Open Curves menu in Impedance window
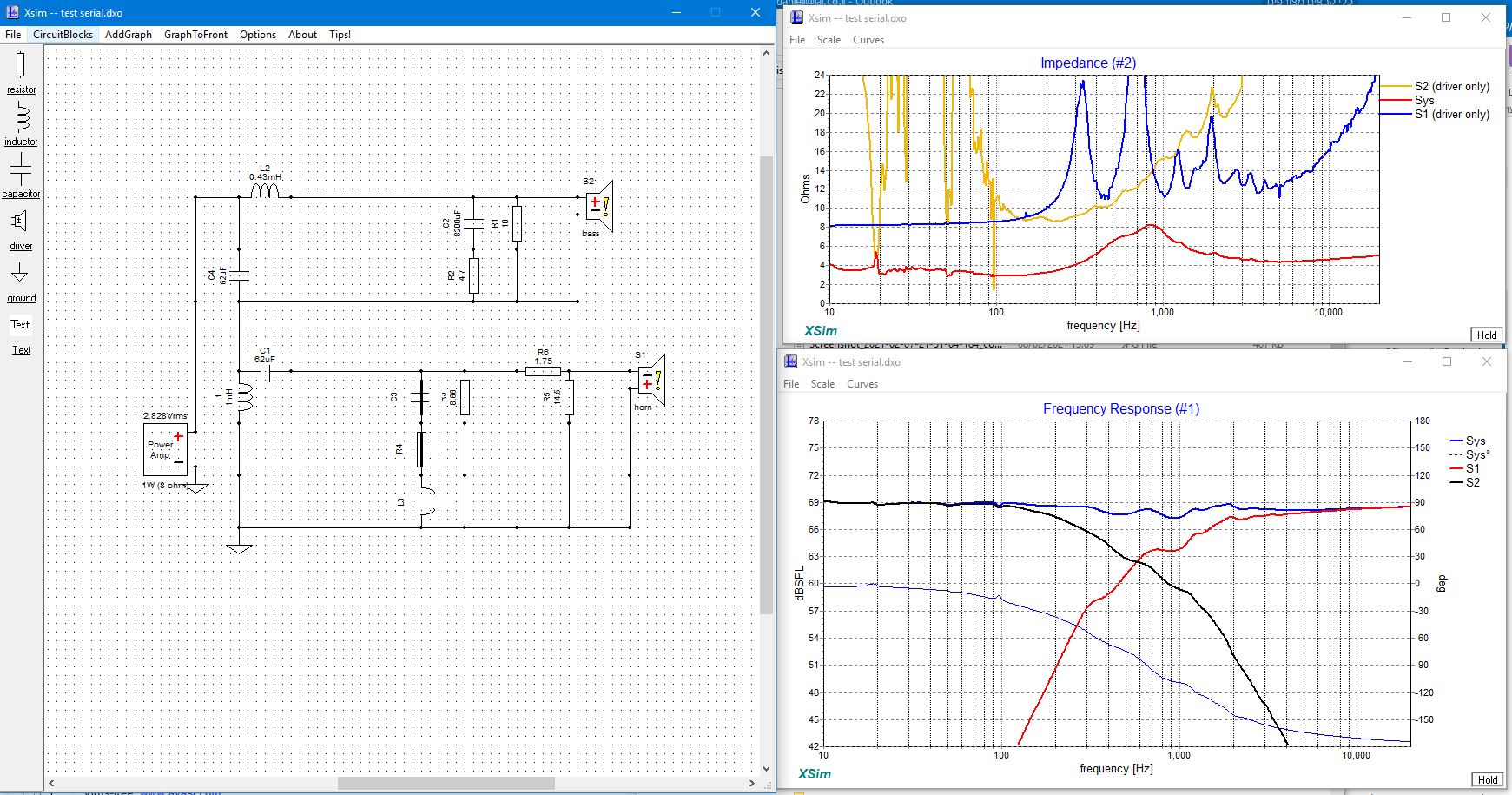Screen dimensions: 1512x795 point(868,40)
